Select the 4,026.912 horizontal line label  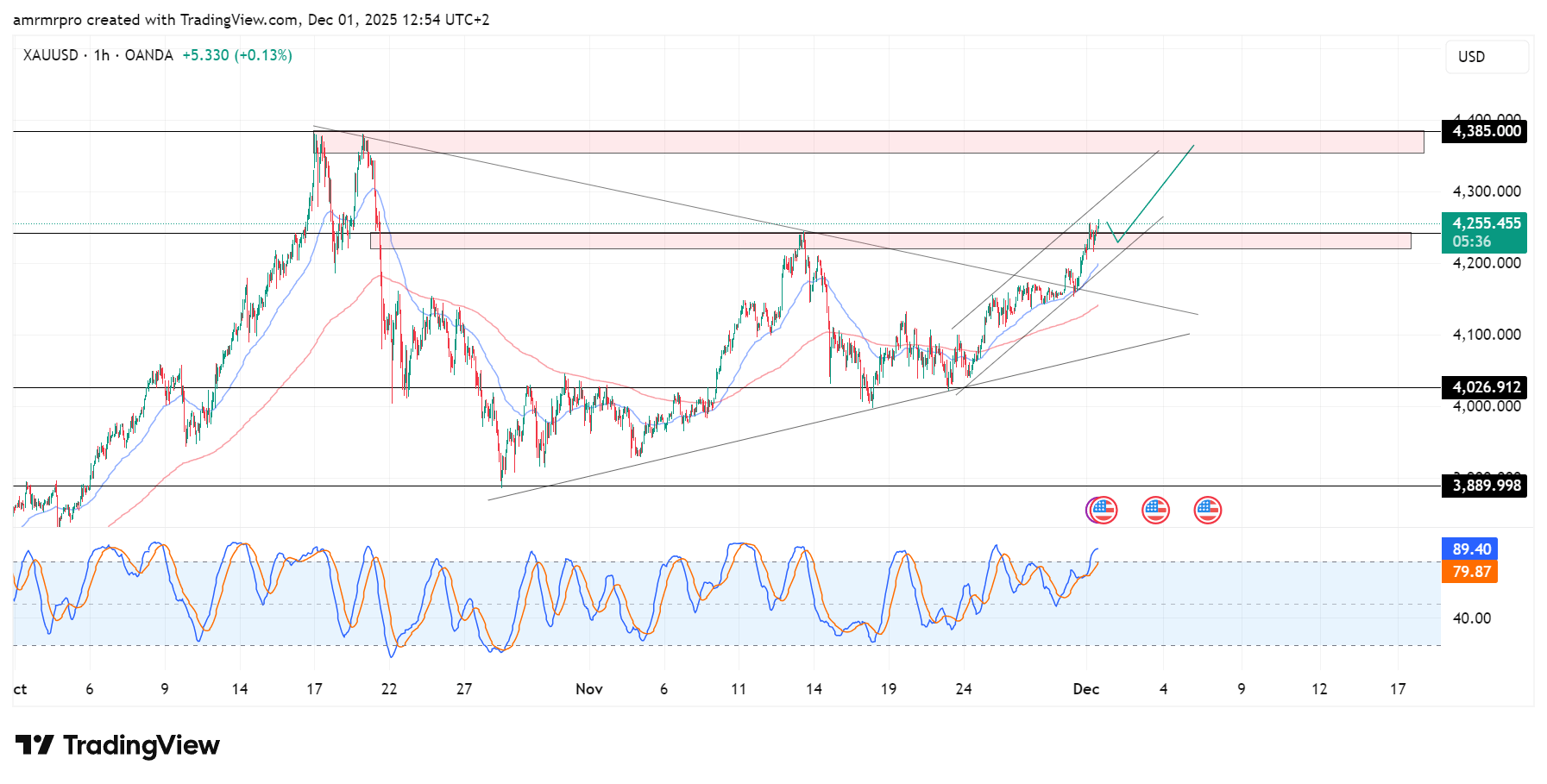(1486, 387)
